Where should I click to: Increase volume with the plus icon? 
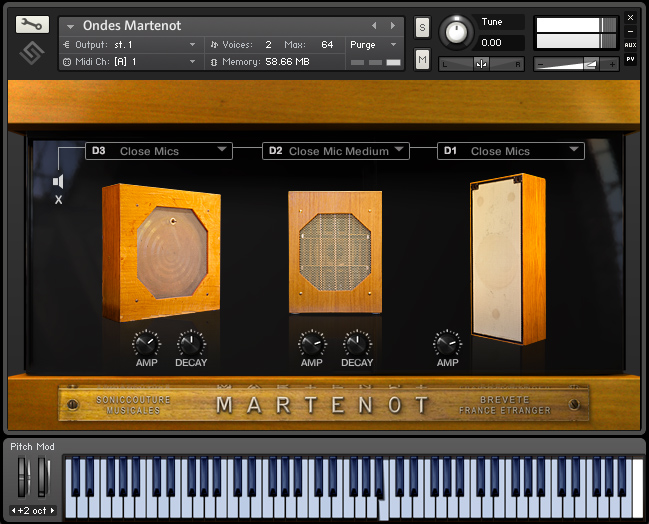[612, 64]
